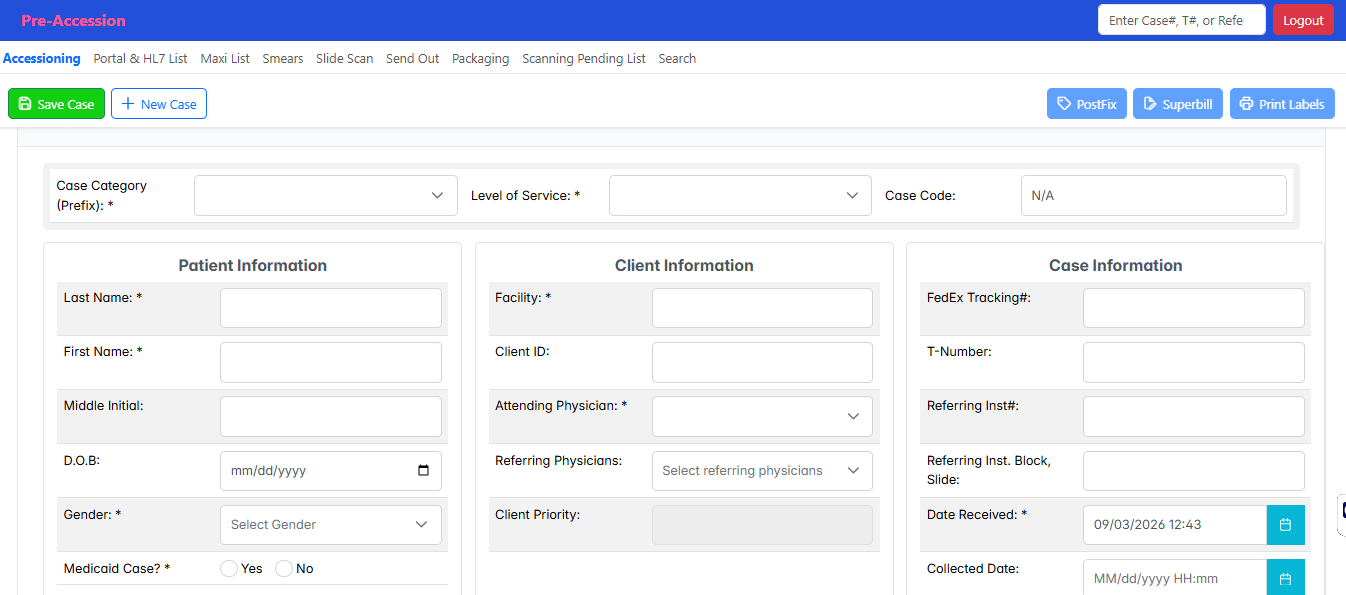Open calendar picker for Date Received
1346x595 pixels.
[1286, 525]
